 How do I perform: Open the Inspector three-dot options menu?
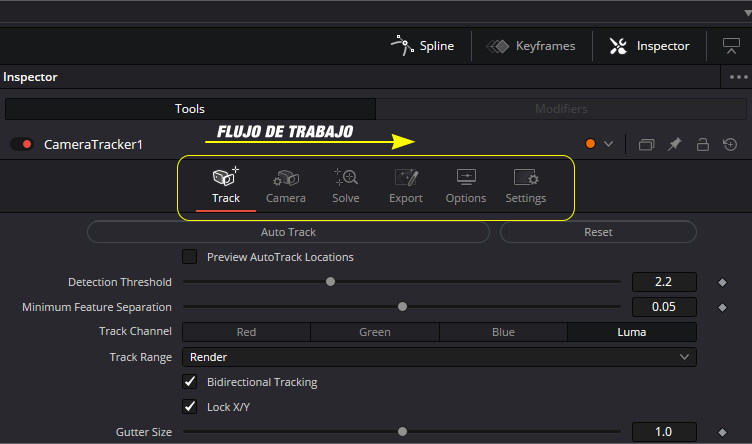738,77
